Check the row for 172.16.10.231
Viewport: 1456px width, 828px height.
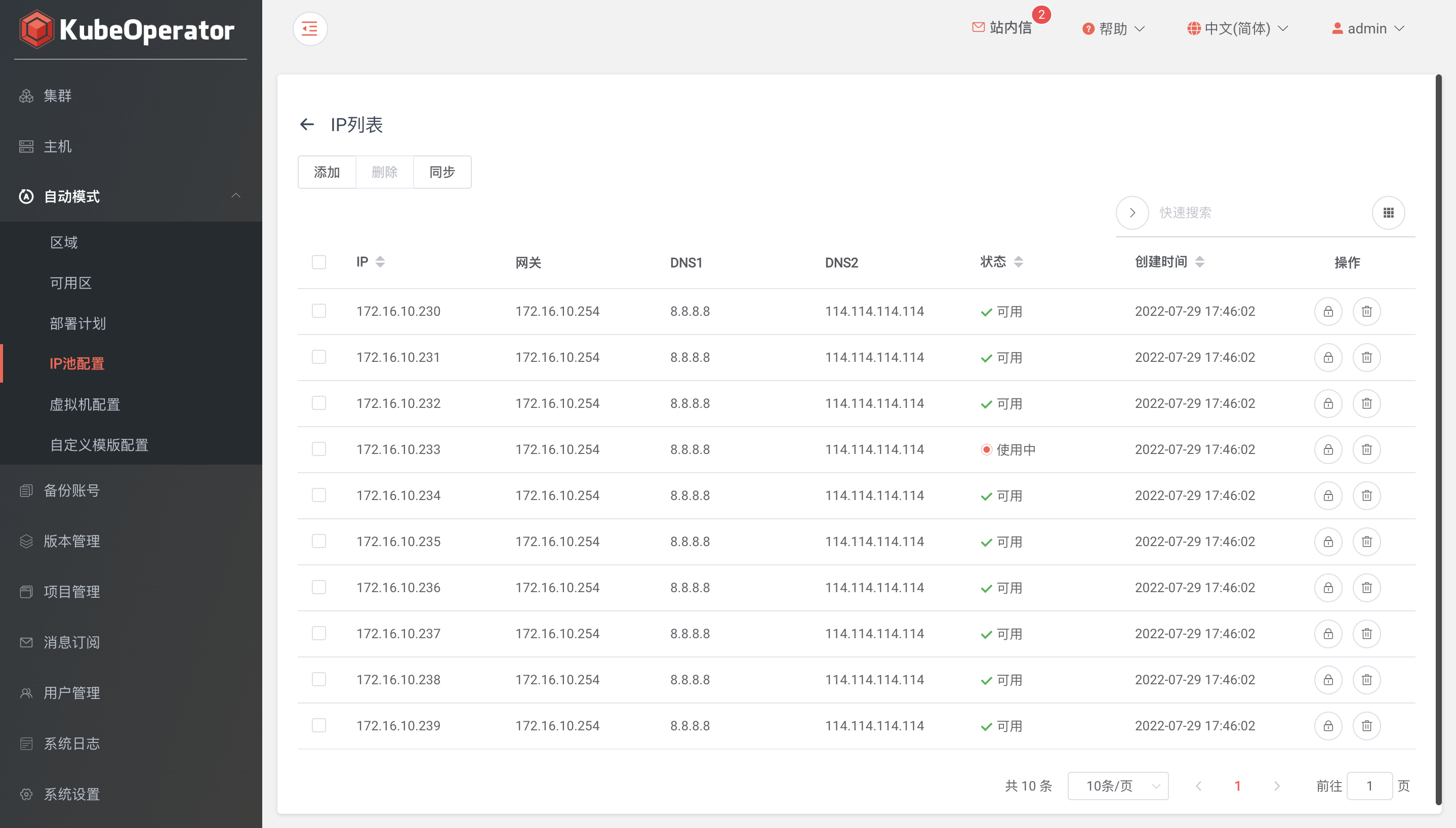pyautogui.click(x=318, y=357)
